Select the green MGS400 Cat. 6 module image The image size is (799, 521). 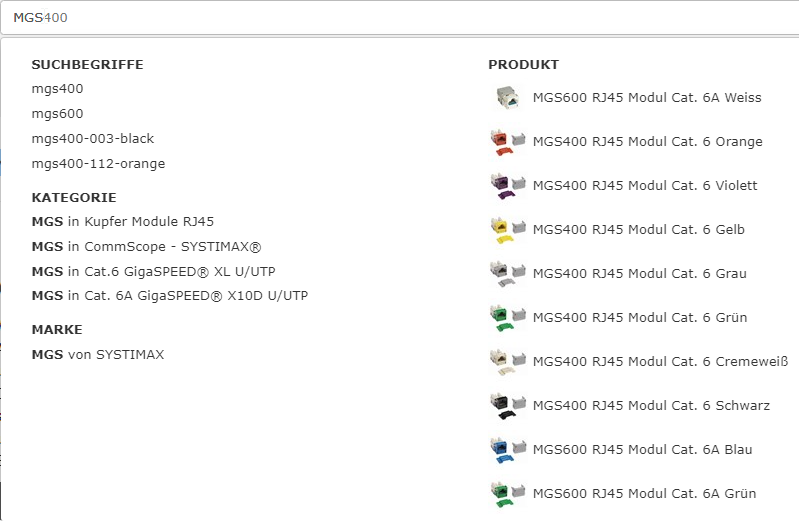[508, 318]
